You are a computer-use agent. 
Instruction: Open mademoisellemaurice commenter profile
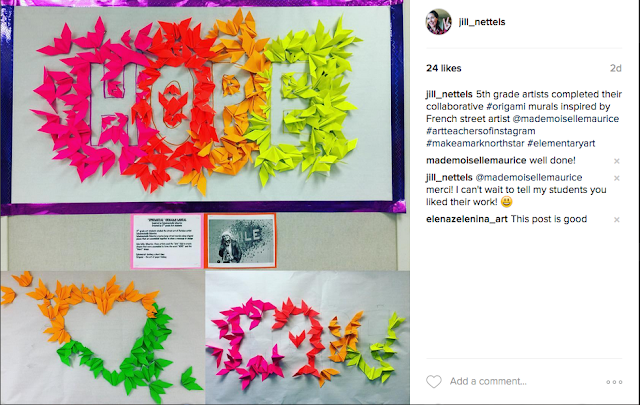[x=476, y=160]
